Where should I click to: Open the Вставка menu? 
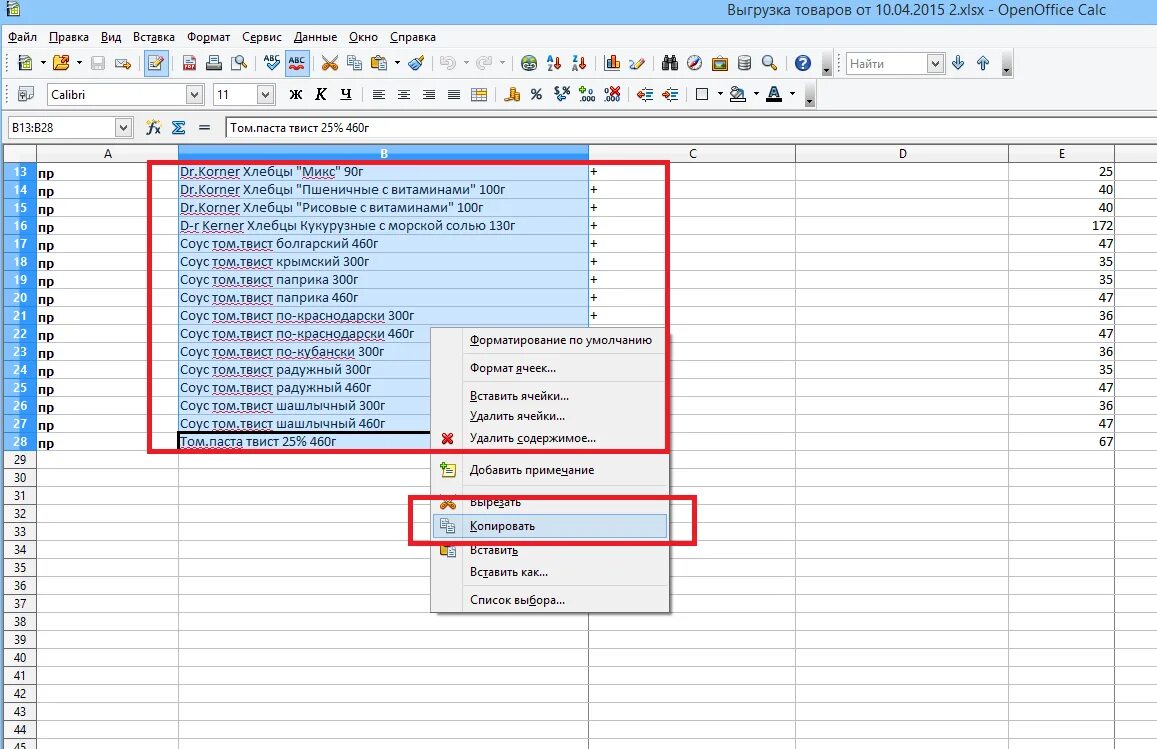pyautogui.click(x=153, y=37)
